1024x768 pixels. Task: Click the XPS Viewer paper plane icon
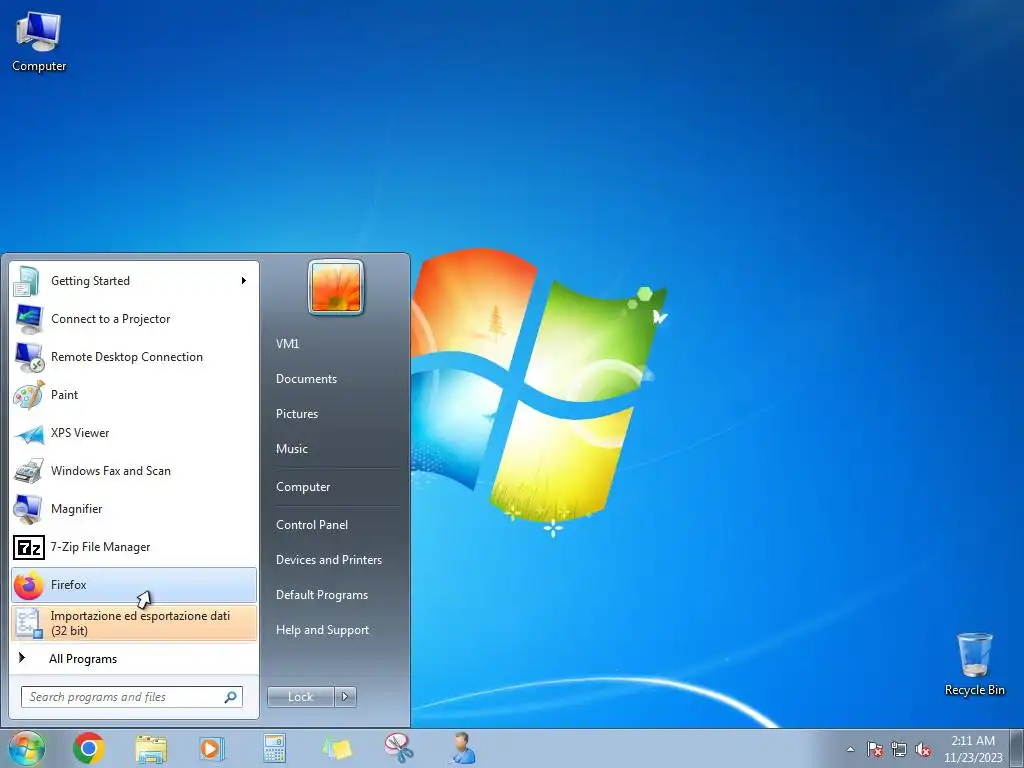[x=29, y=433]
